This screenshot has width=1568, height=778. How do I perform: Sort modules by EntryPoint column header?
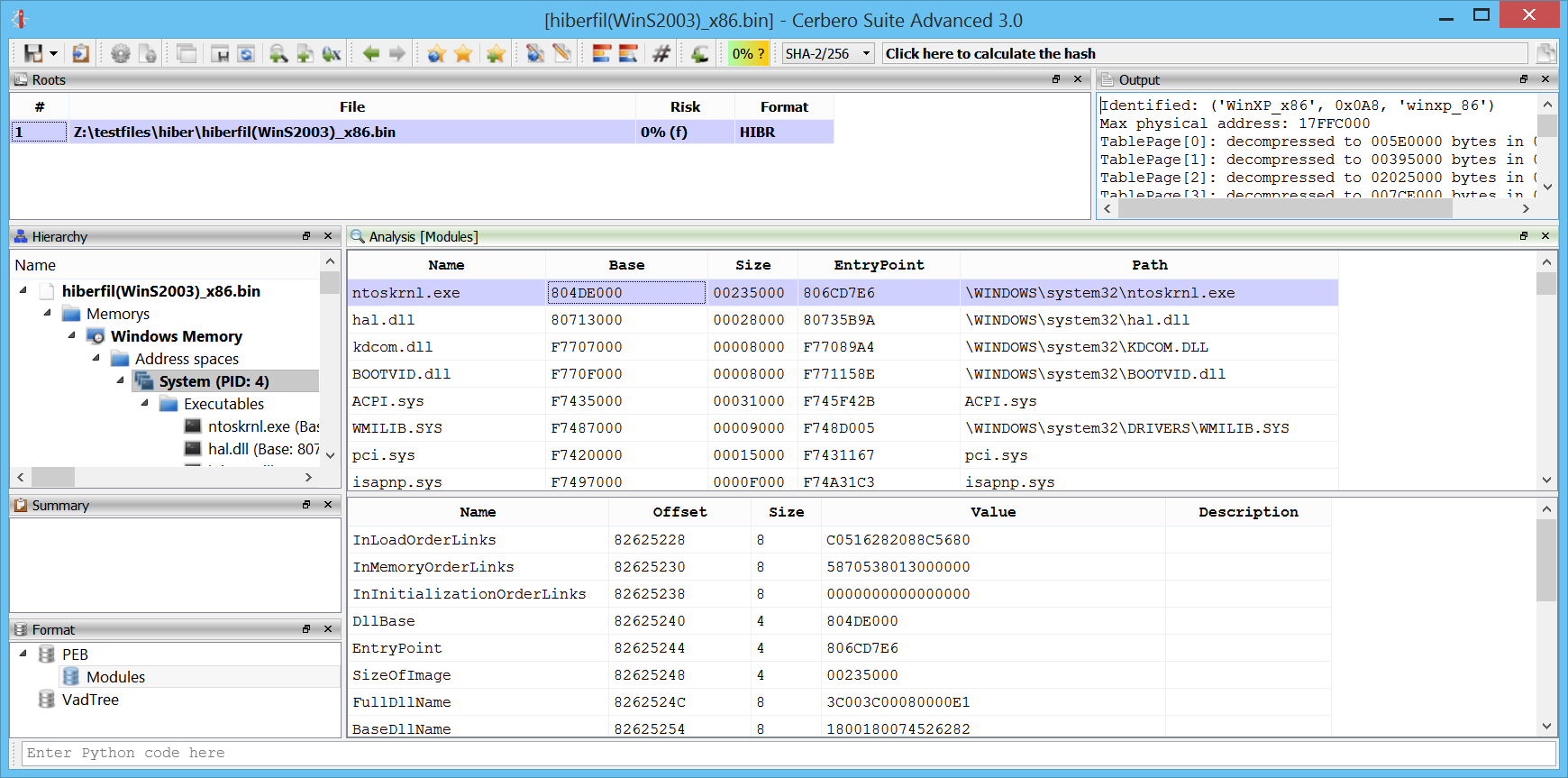pyautogui.click(x=879, y=265)
